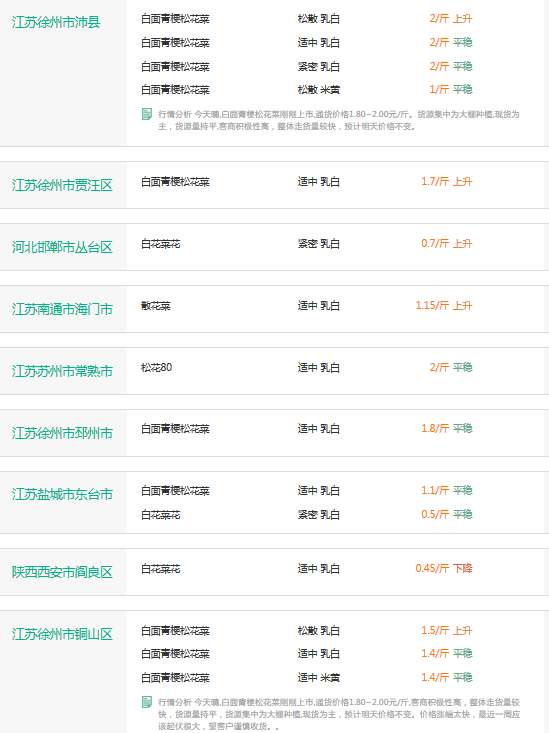The height and width of the screenshot is (733, 549).
Task: Open the 河北邯郸市丛台区 region link
Action: click(62, 247)
